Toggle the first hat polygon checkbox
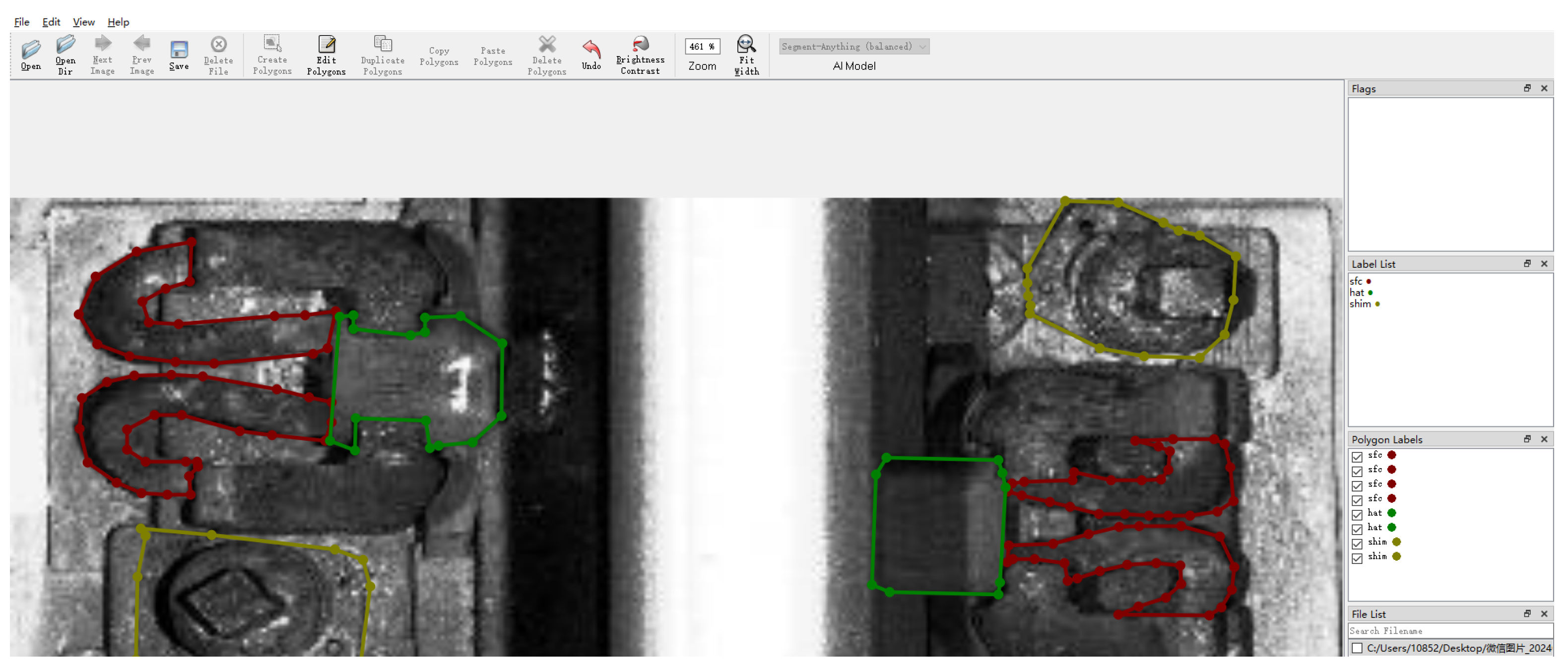1568x671 pixels. tap(1357, 514)
